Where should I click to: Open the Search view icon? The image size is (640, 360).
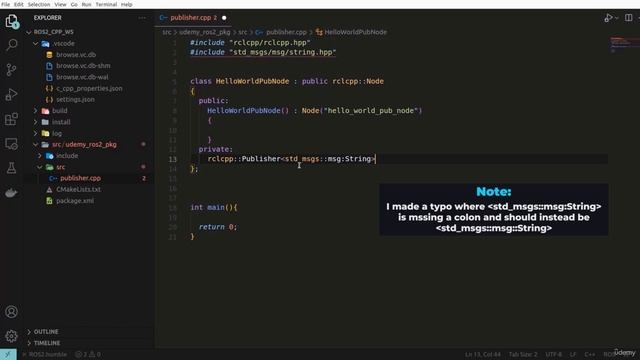pos(11,44)
